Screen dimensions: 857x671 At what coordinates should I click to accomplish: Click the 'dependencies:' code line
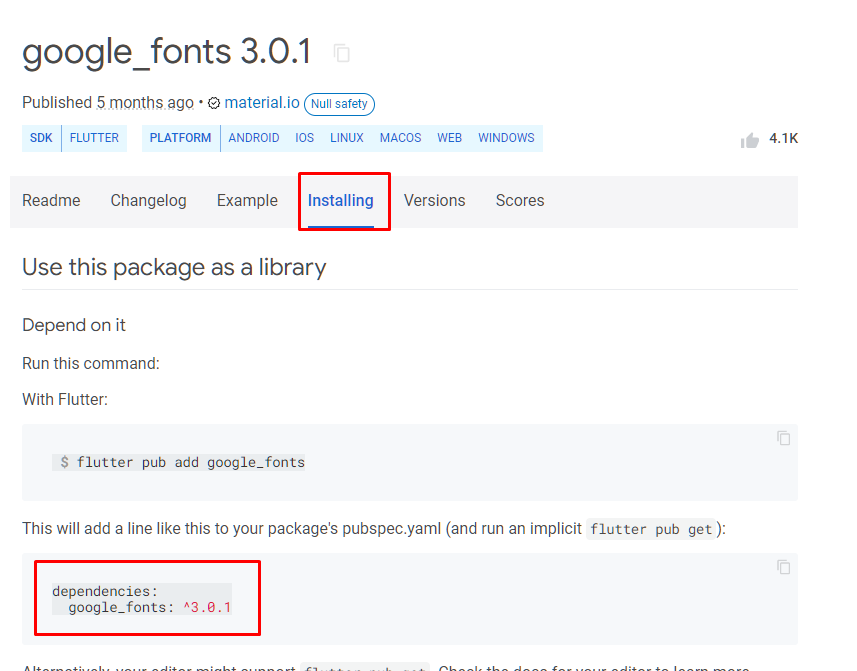coord(104,591)
